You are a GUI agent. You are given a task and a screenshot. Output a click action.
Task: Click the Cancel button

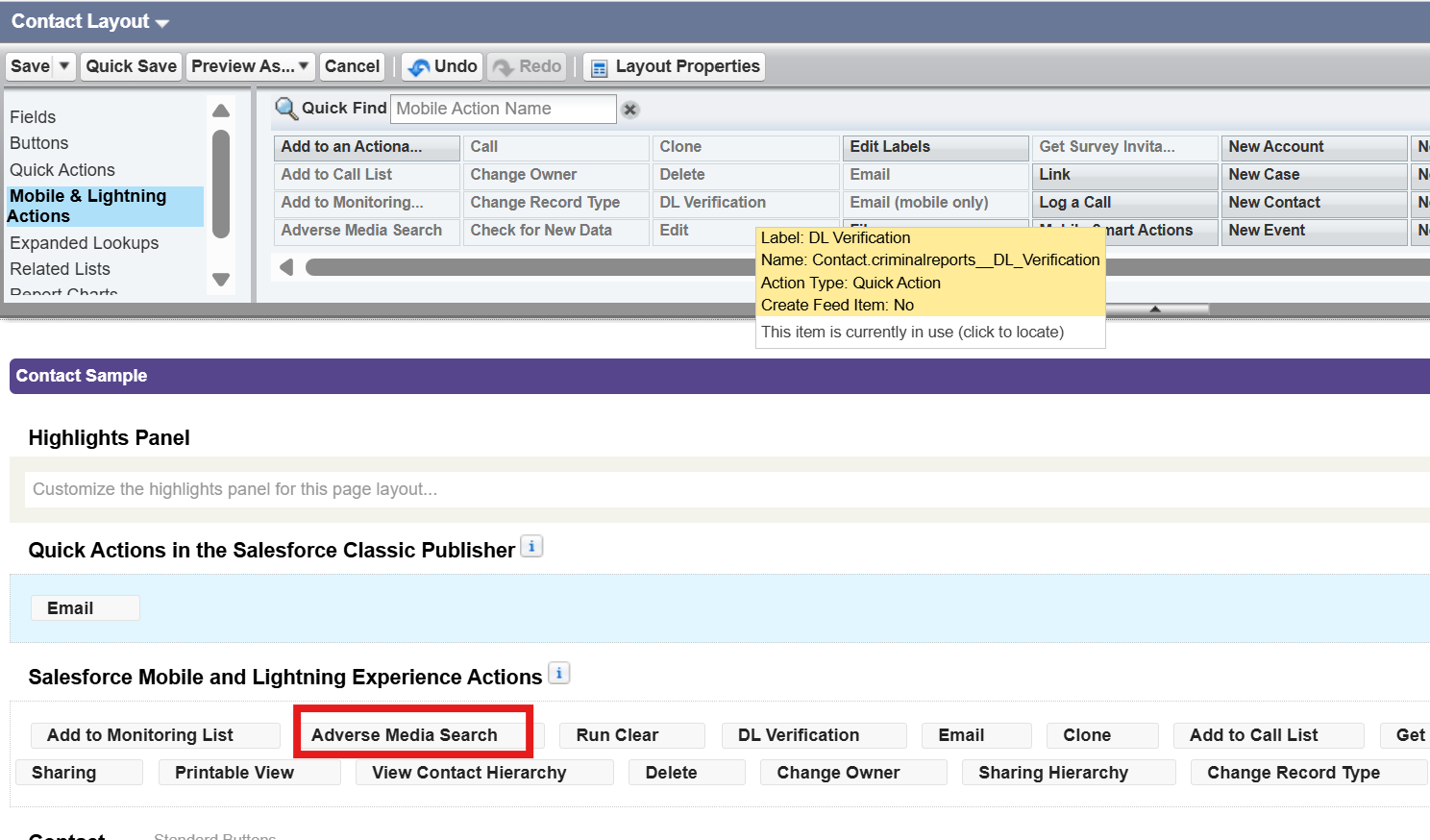click(352, 66)
